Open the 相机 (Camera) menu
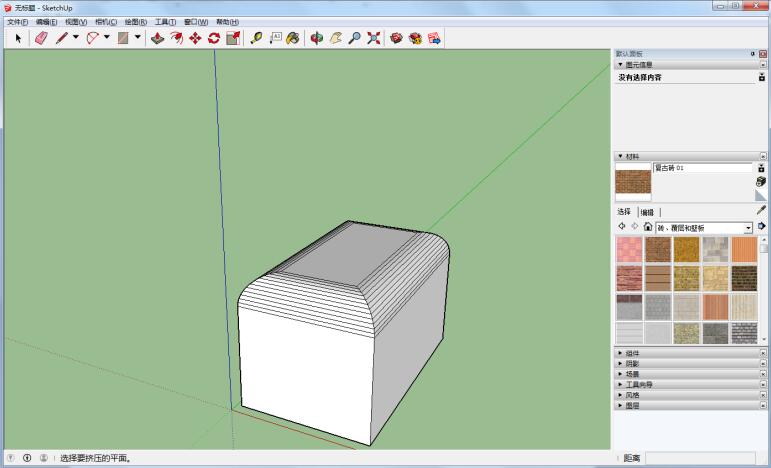 [x=105, y=21]
